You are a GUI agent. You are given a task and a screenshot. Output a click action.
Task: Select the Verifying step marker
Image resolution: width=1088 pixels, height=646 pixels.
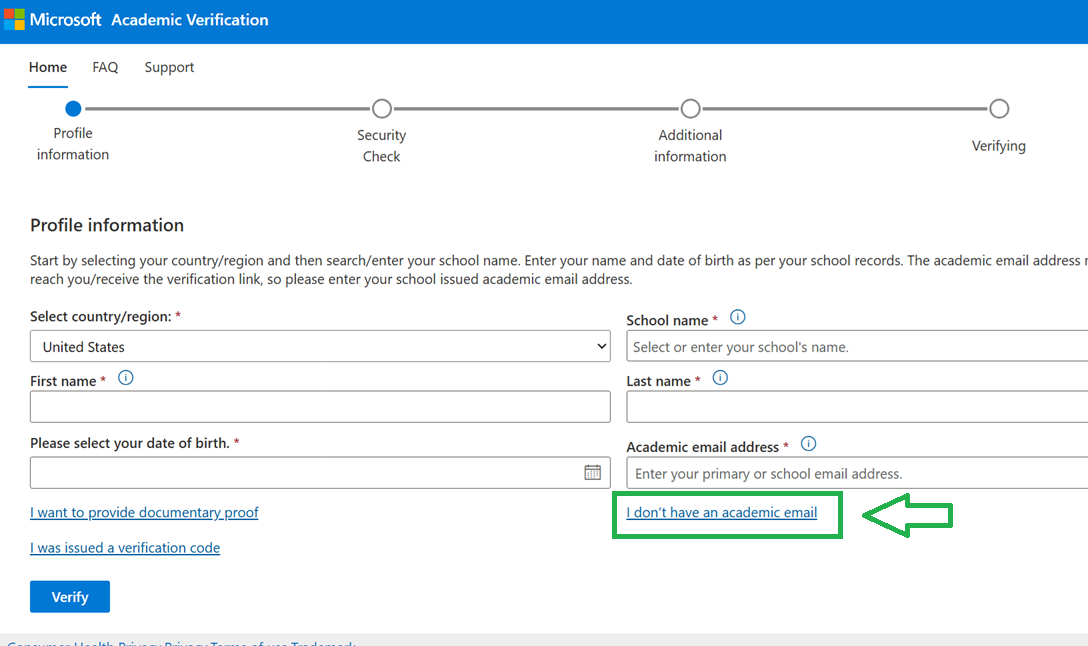coord(999,109)
